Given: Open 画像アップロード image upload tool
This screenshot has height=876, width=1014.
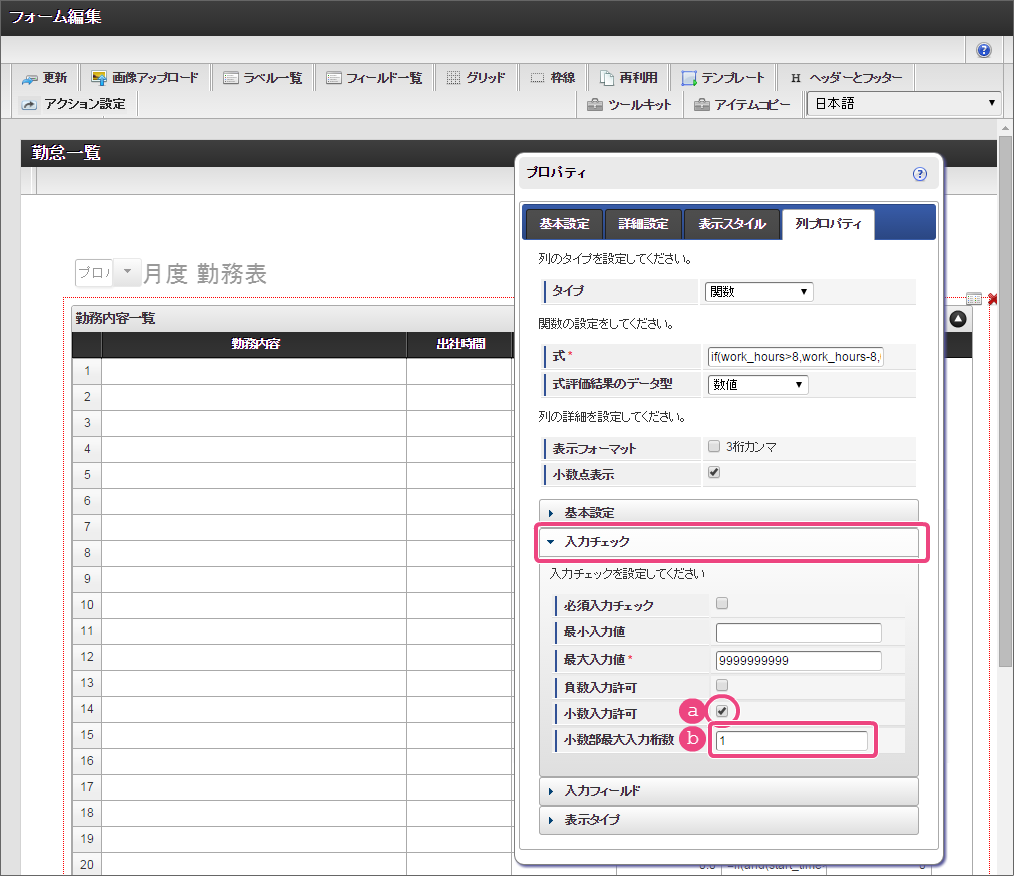Looking at the screenshot, I should pyautogui.click(x=145, y=78).
